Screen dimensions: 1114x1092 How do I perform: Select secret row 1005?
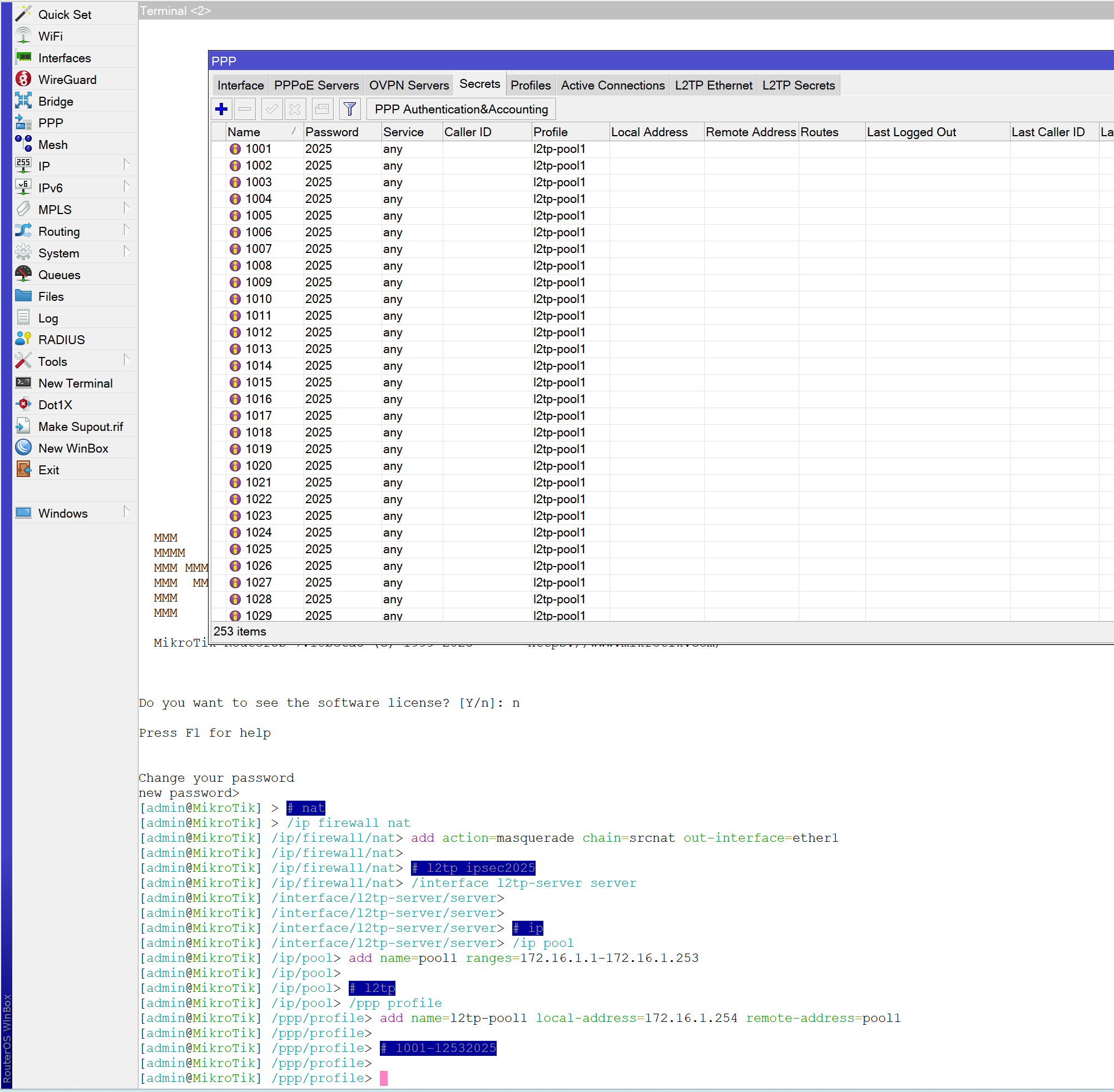(662, 216)
